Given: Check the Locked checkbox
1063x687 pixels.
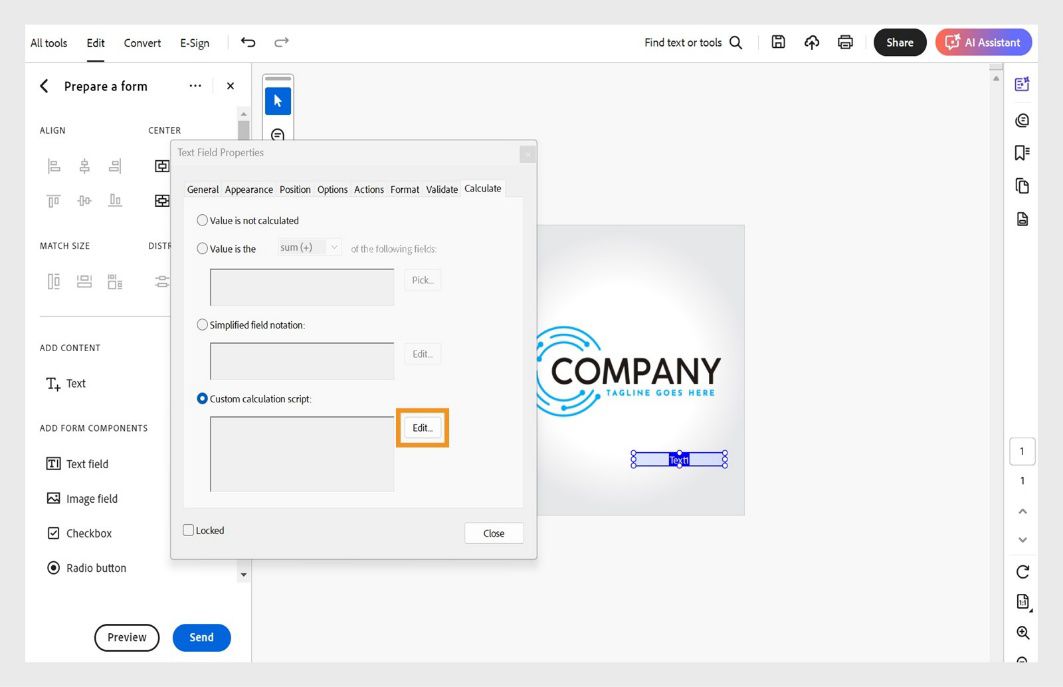Looking at the screenshot, I should point(188,529).
